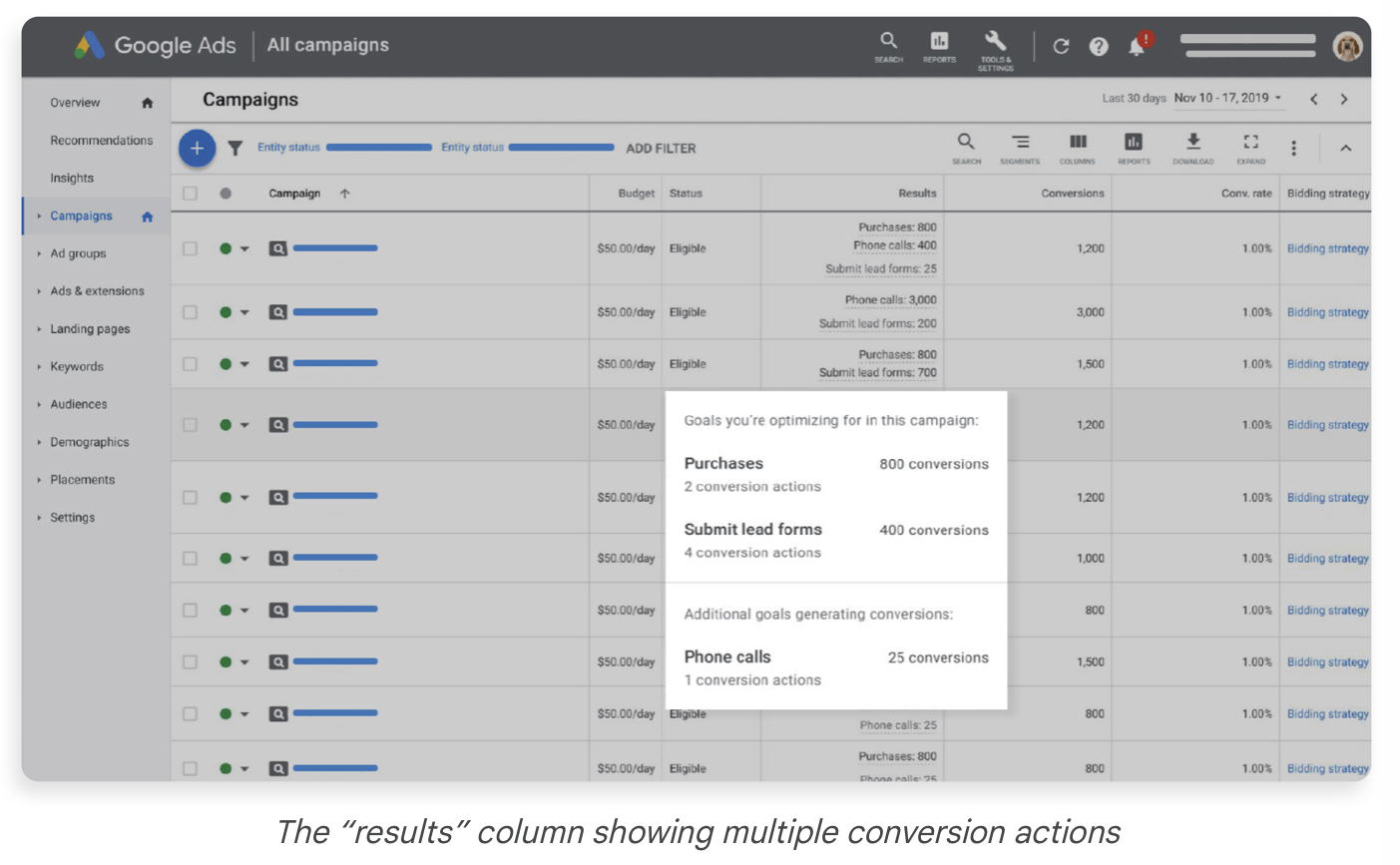
Task: Open Keywords in the left sidebar
Action: point(77,366)
